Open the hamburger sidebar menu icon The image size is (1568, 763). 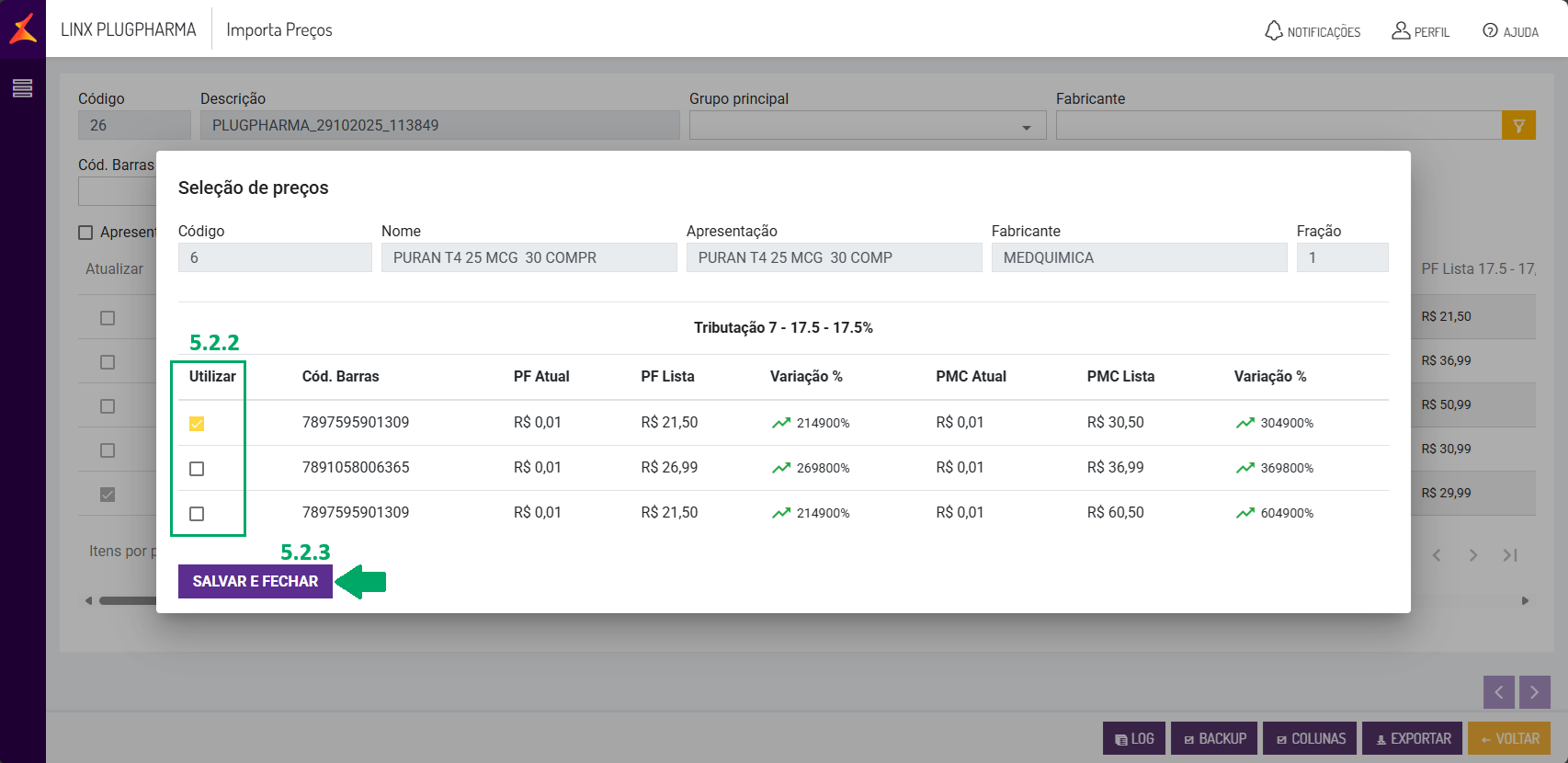click(22, 88)
